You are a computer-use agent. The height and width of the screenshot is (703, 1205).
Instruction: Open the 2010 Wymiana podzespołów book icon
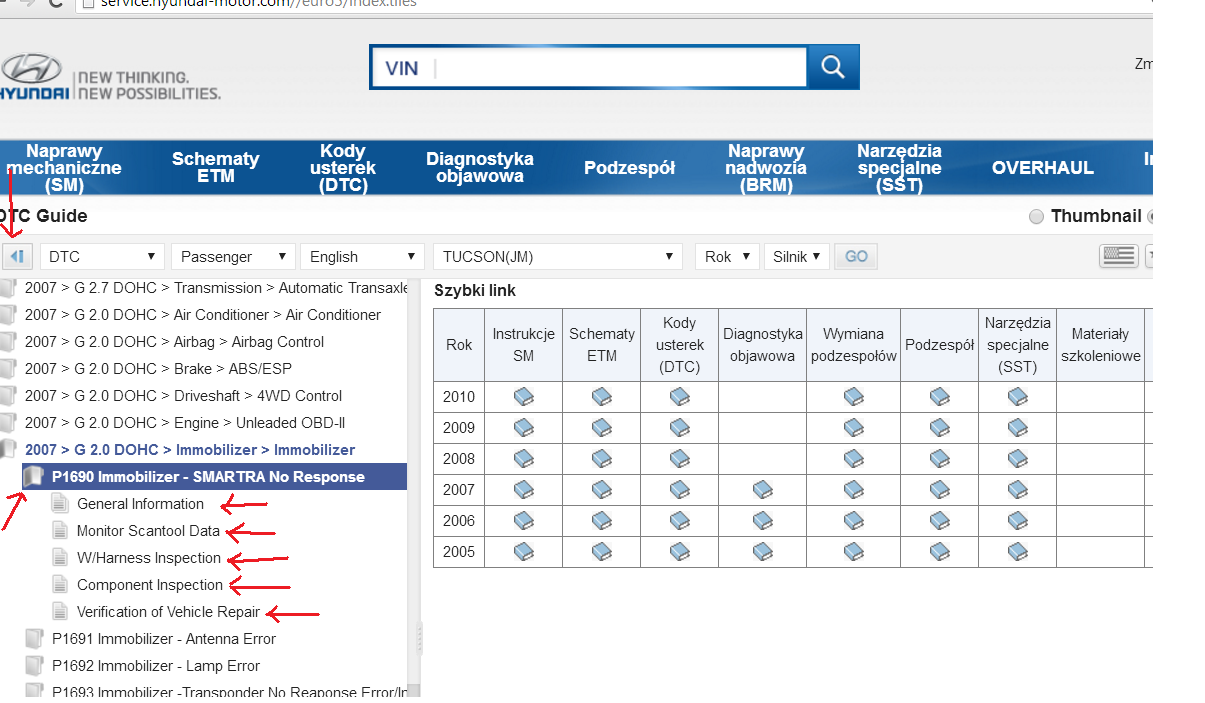point(853,397)
